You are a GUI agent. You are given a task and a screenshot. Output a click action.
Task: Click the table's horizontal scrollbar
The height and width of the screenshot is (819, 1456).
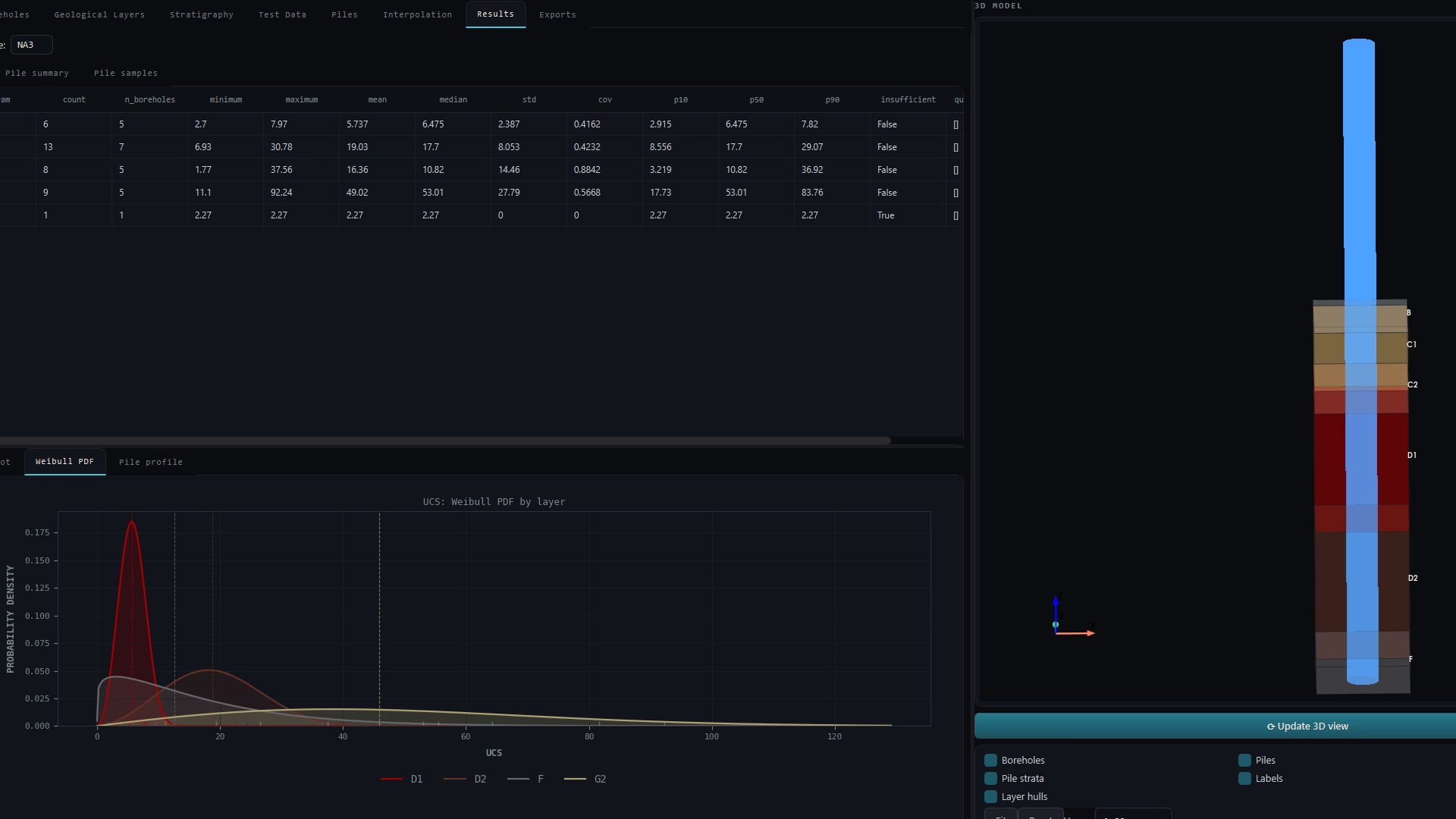445,441
